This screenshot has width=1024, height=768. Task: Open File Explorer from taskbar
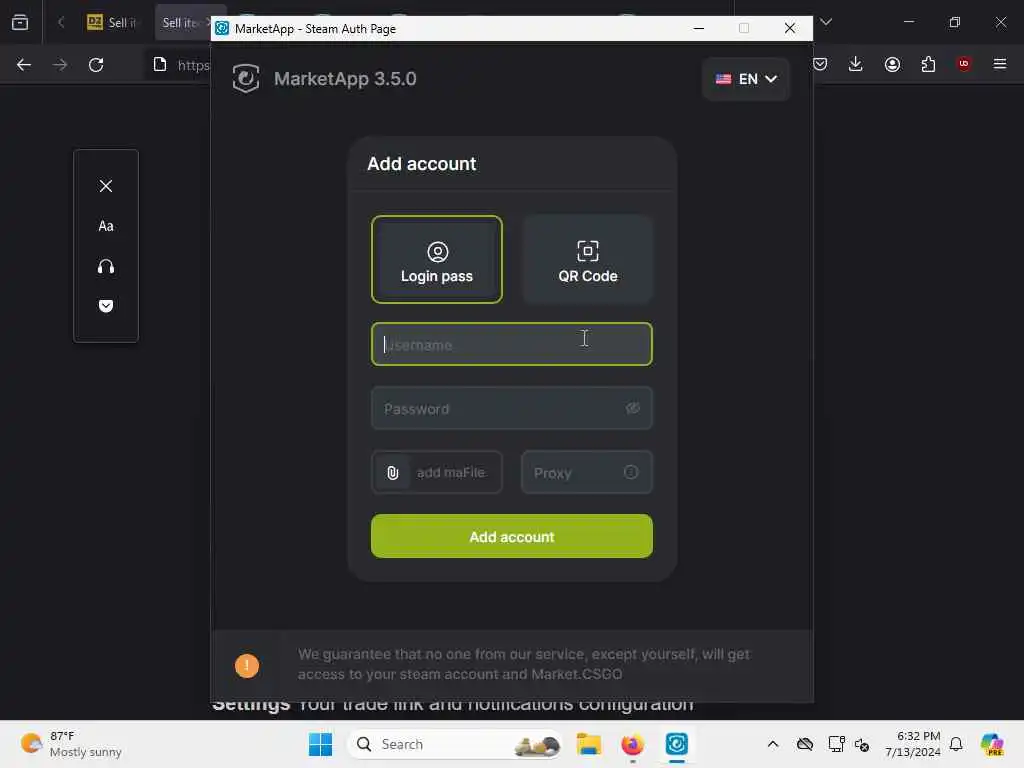pos(588,744)
